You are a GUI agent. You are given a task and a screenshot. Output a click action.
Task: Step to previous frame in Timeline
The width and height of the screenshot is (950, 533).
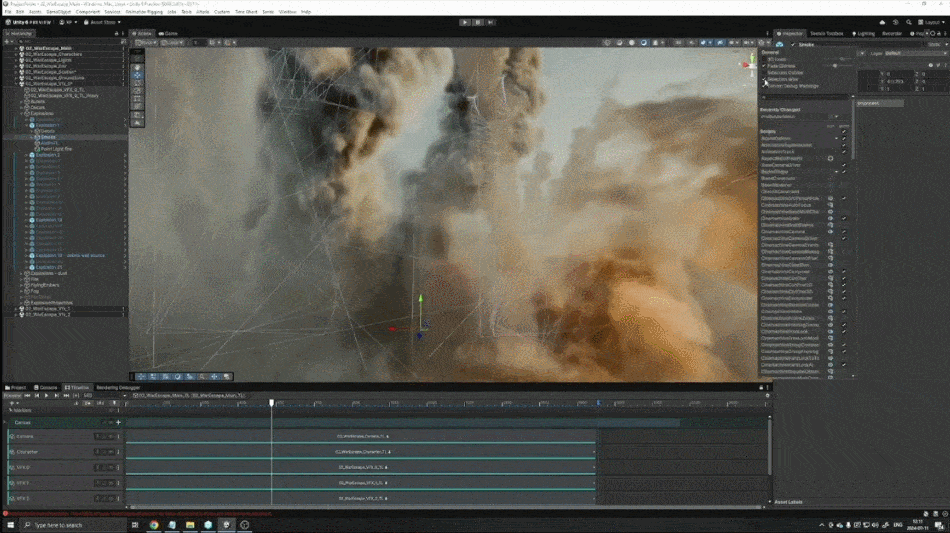click(x=37, y=396)
